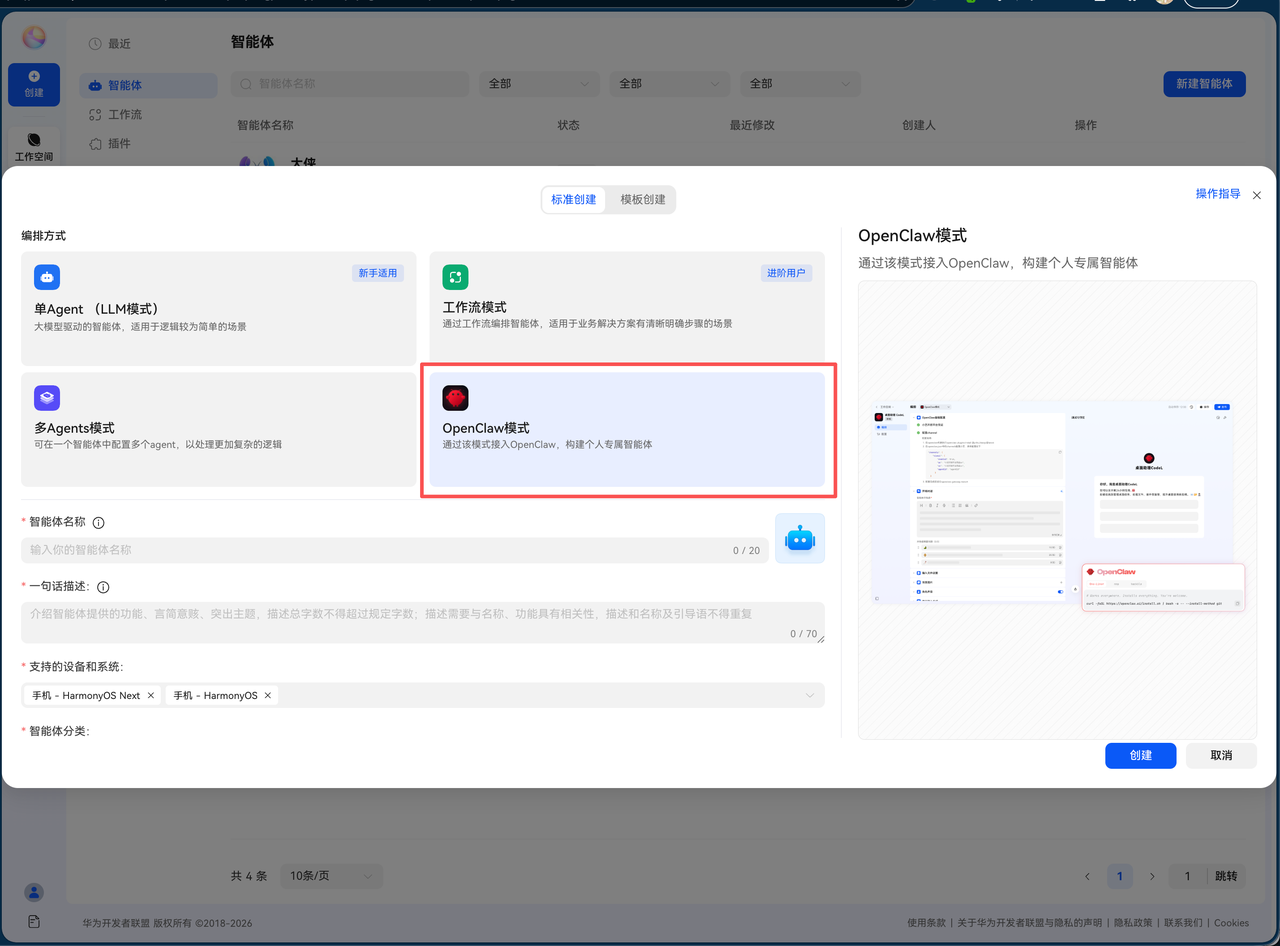This screenshot has height=946, width=1280.
Task: Click the info icon next to 一句话描述
Action: pyautogui.click(x=103, y=587)
